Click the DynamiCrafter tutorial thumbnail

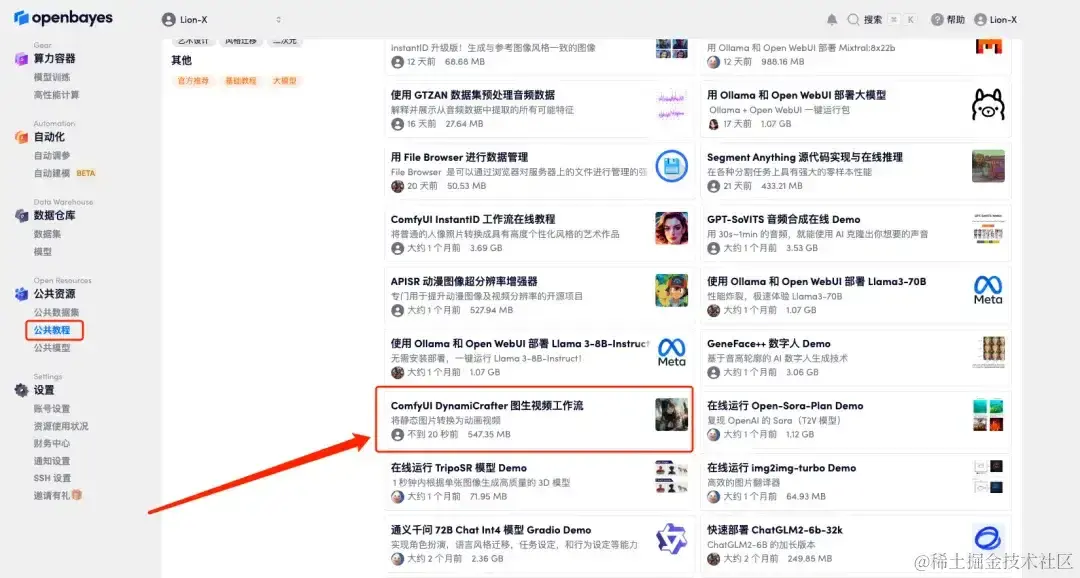click(672, 415)
